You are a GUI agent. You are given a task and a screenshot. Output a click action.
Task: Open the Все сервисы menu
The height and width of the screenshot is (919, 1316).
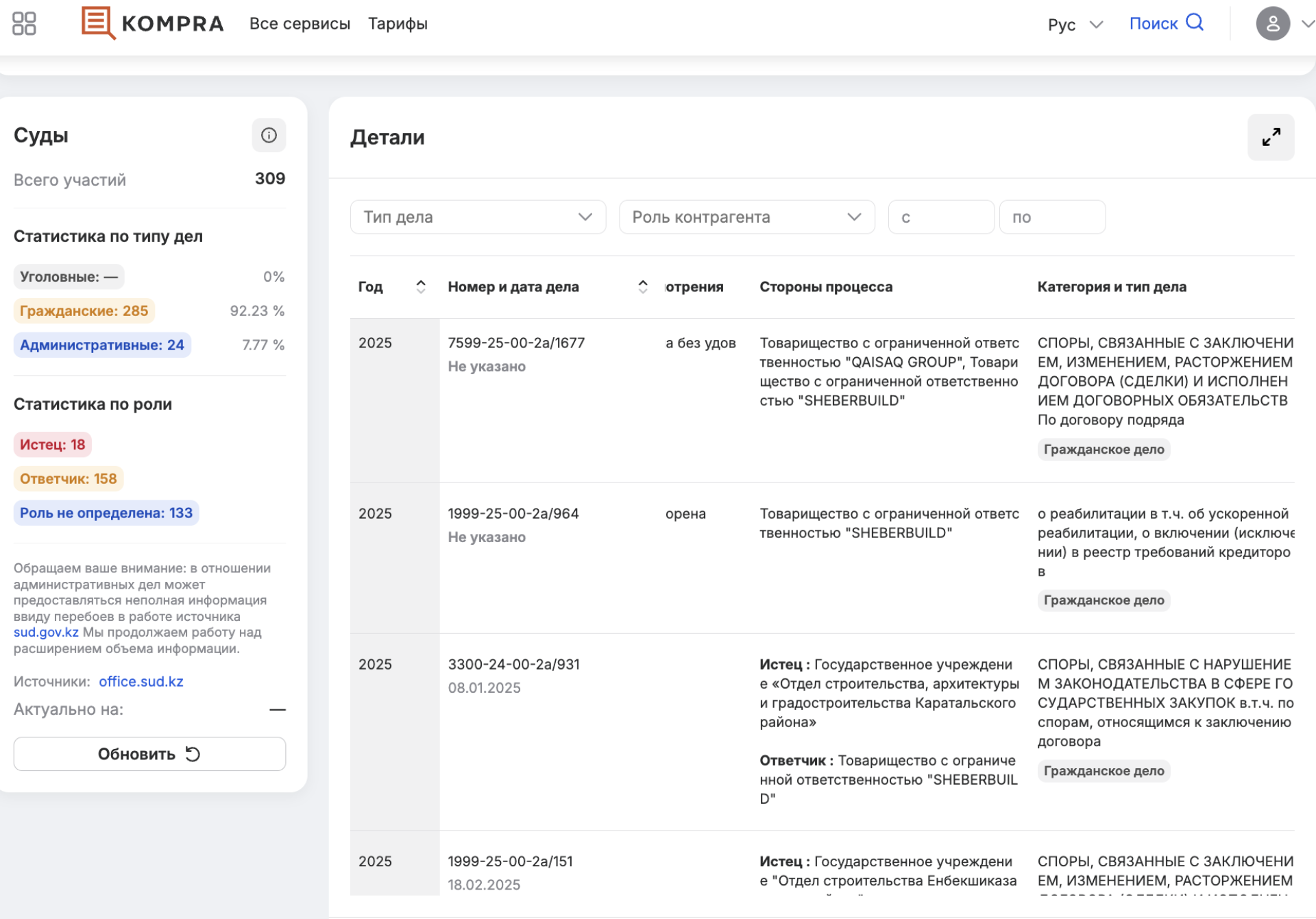pyautogui.click(x=300, y=23)
